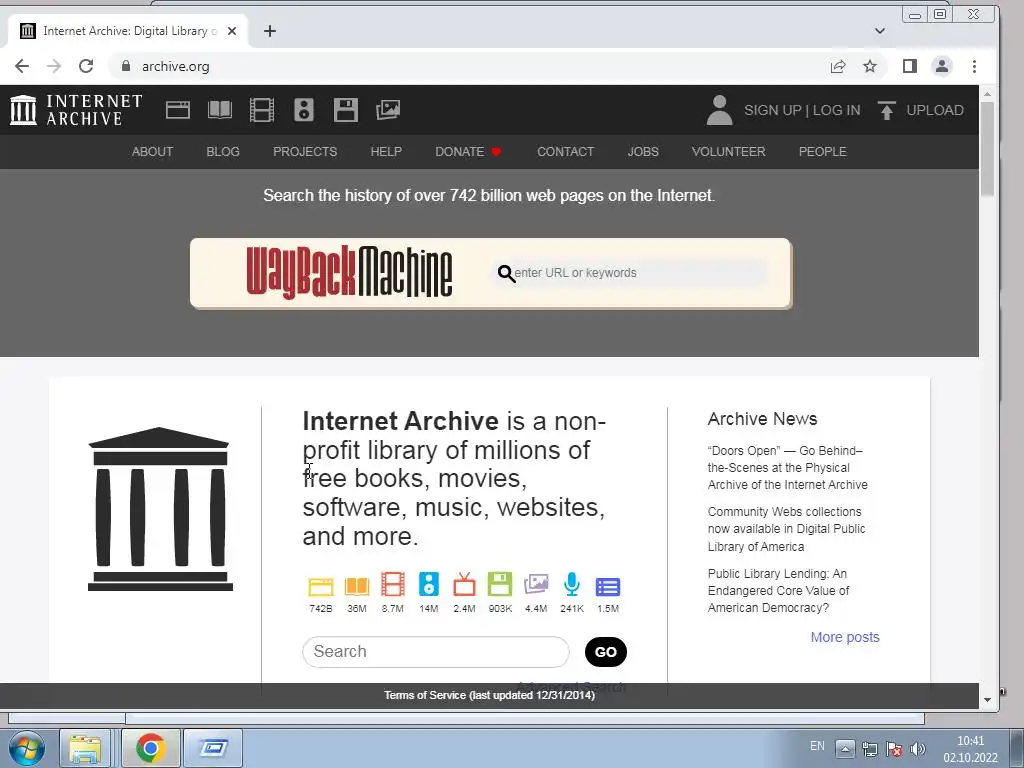Screen dimensions: 1024x768
Task: Open the tab search chevron dropdown
Action: [880, 31]
